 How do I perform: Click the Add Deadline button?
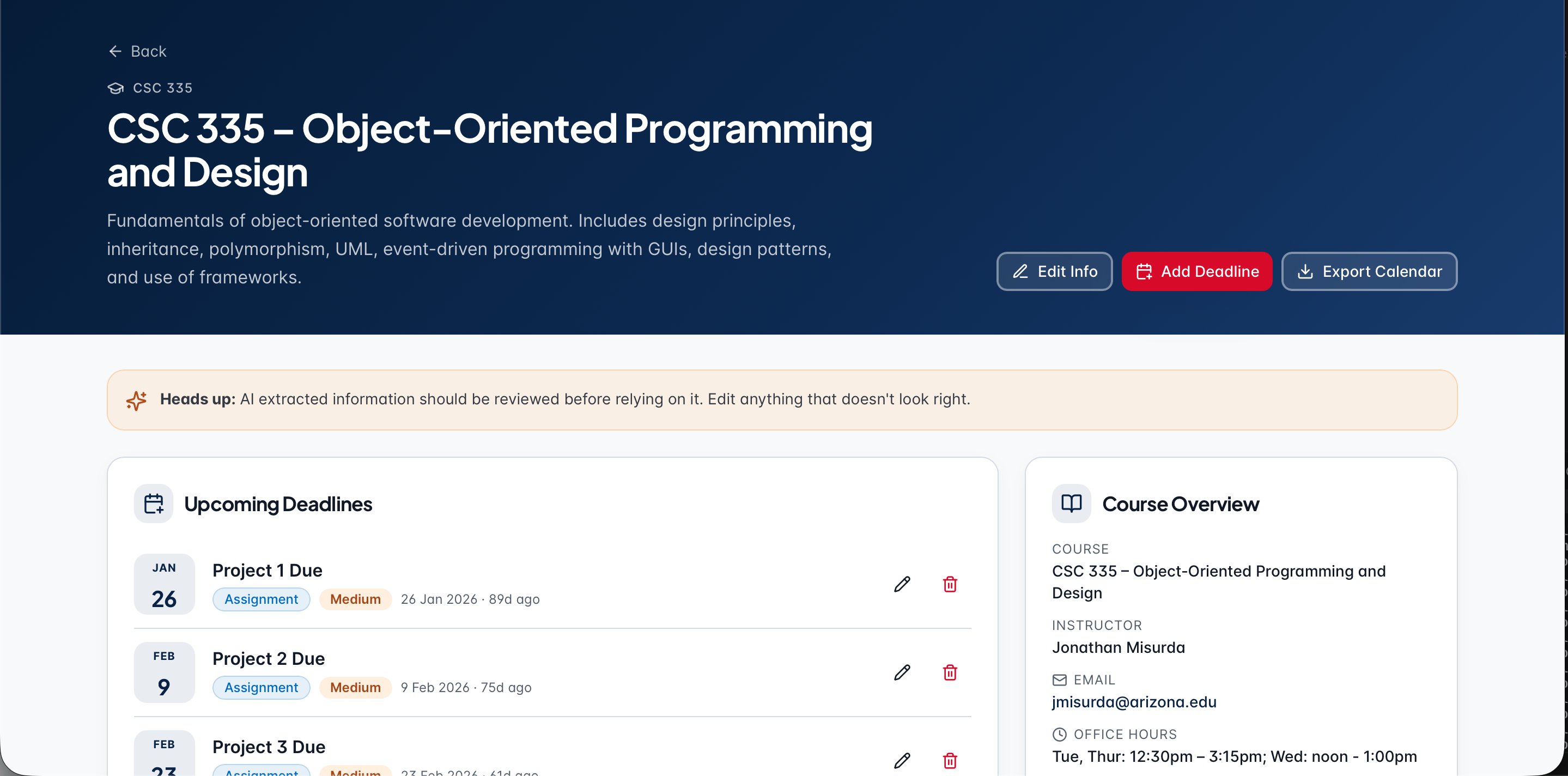tap(1196, 271)
